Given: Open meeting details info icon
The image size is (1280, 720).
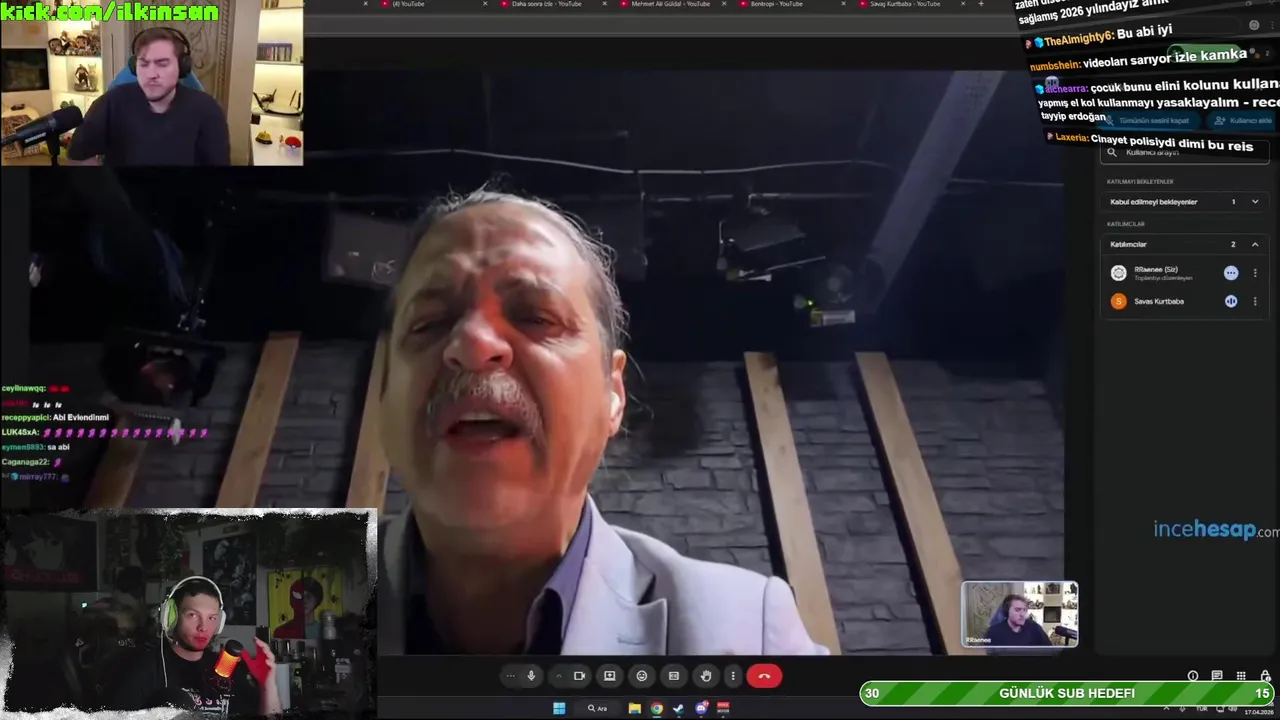Looking at the screenshot, I should [x=1193, y=676].
